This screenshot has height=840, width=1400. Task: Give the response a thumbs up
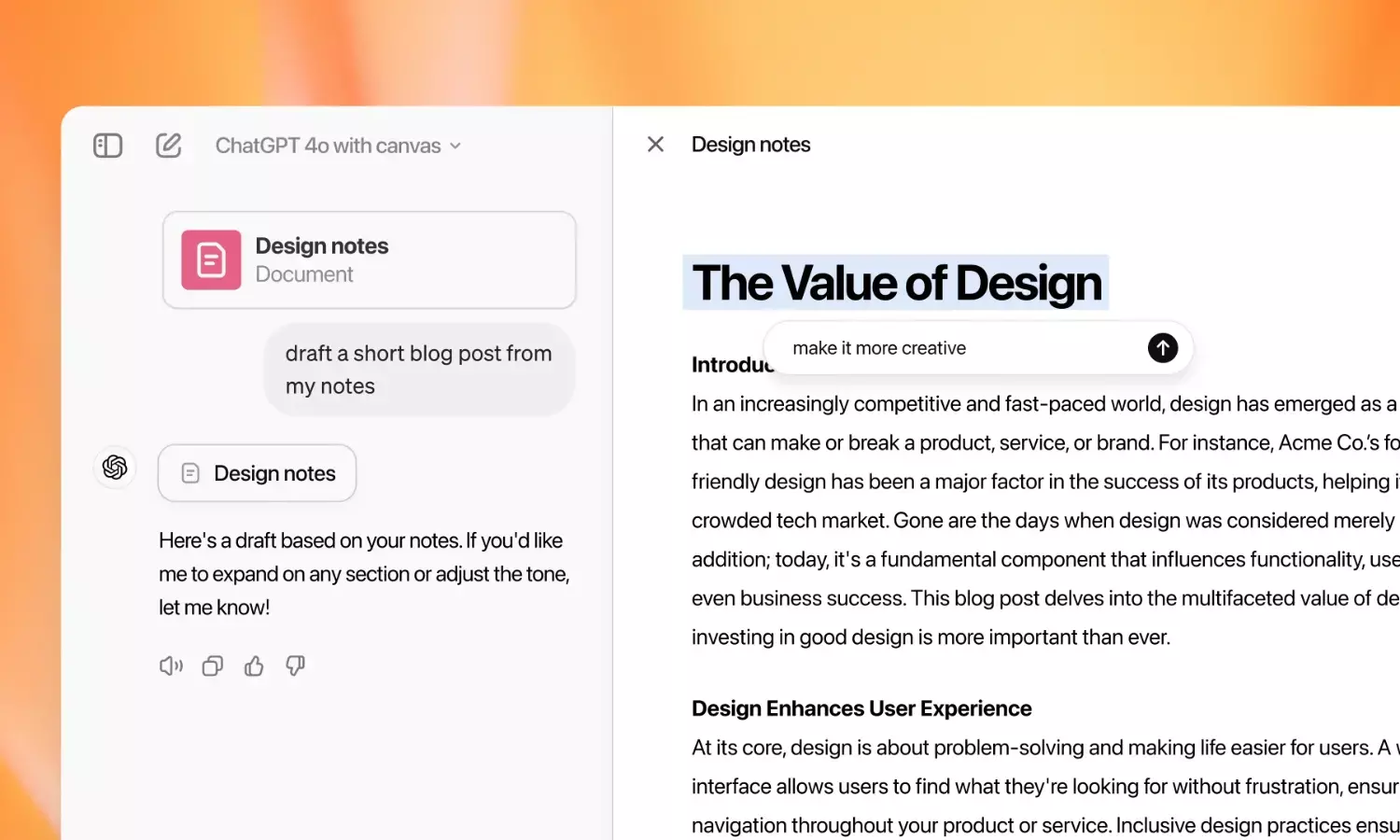[x=254, y=665]
